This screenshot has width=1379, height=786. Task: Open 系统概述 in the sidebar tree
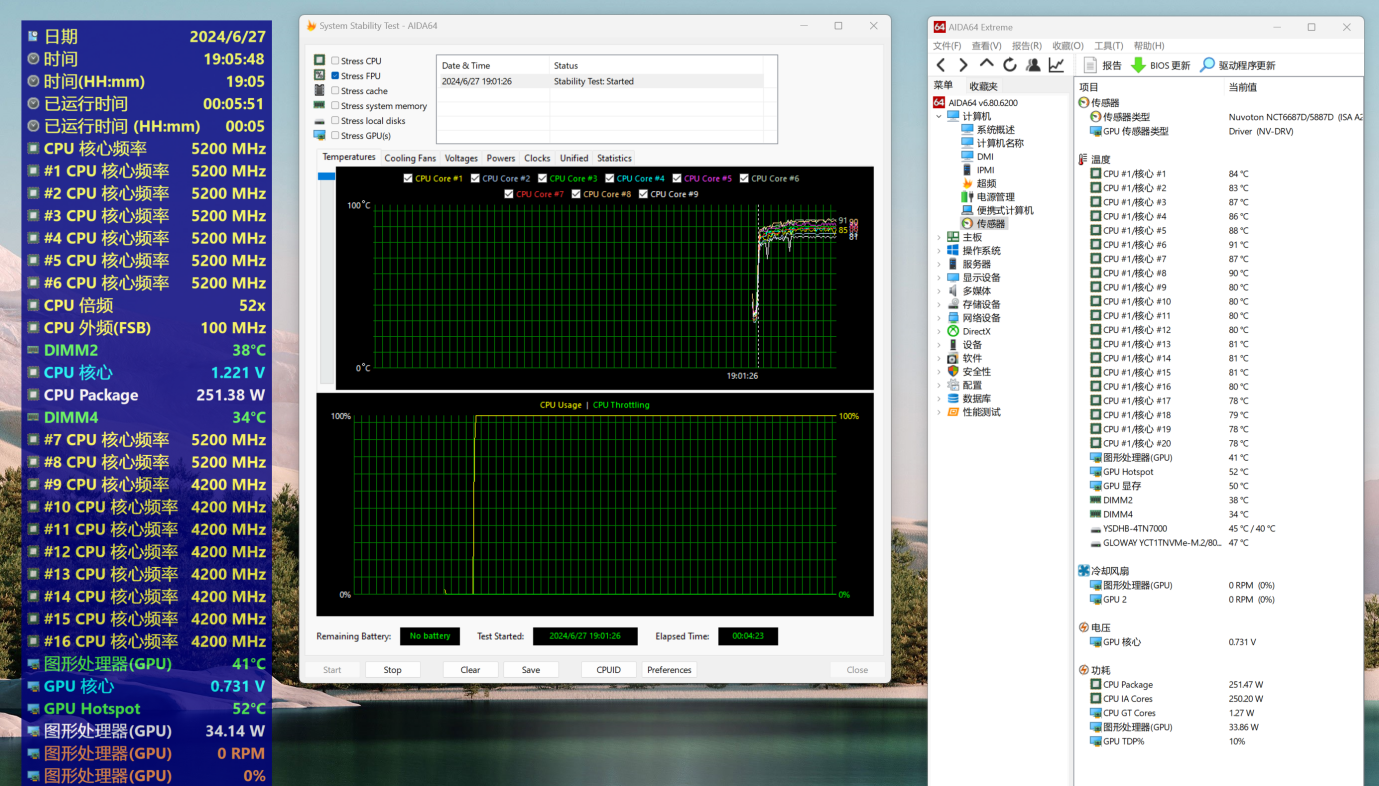point(987,130)
